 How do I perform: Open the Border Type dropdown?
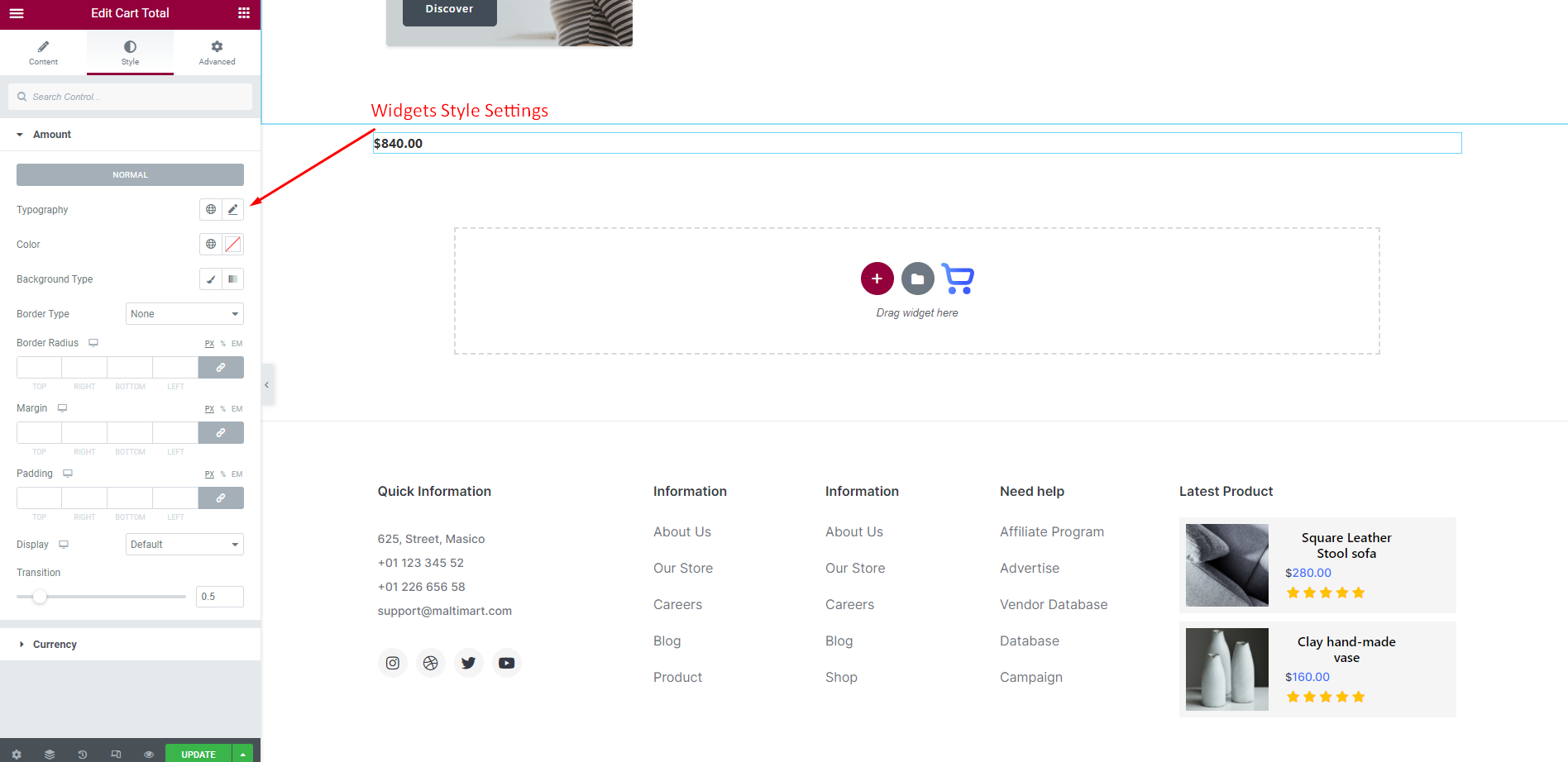coord(184,314)
